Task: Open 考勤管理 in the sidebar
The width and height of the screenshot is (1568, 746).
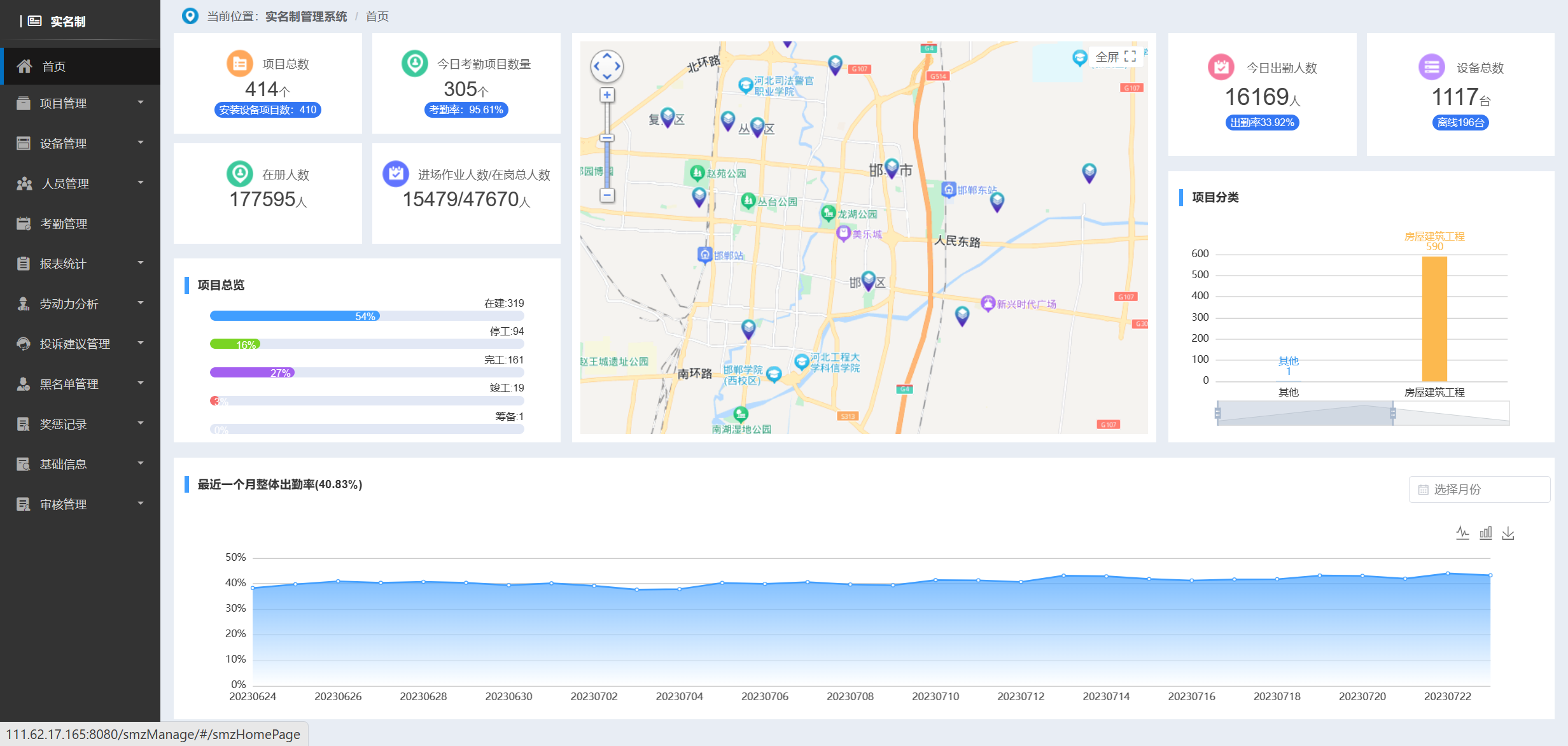Action: (80, 223)
